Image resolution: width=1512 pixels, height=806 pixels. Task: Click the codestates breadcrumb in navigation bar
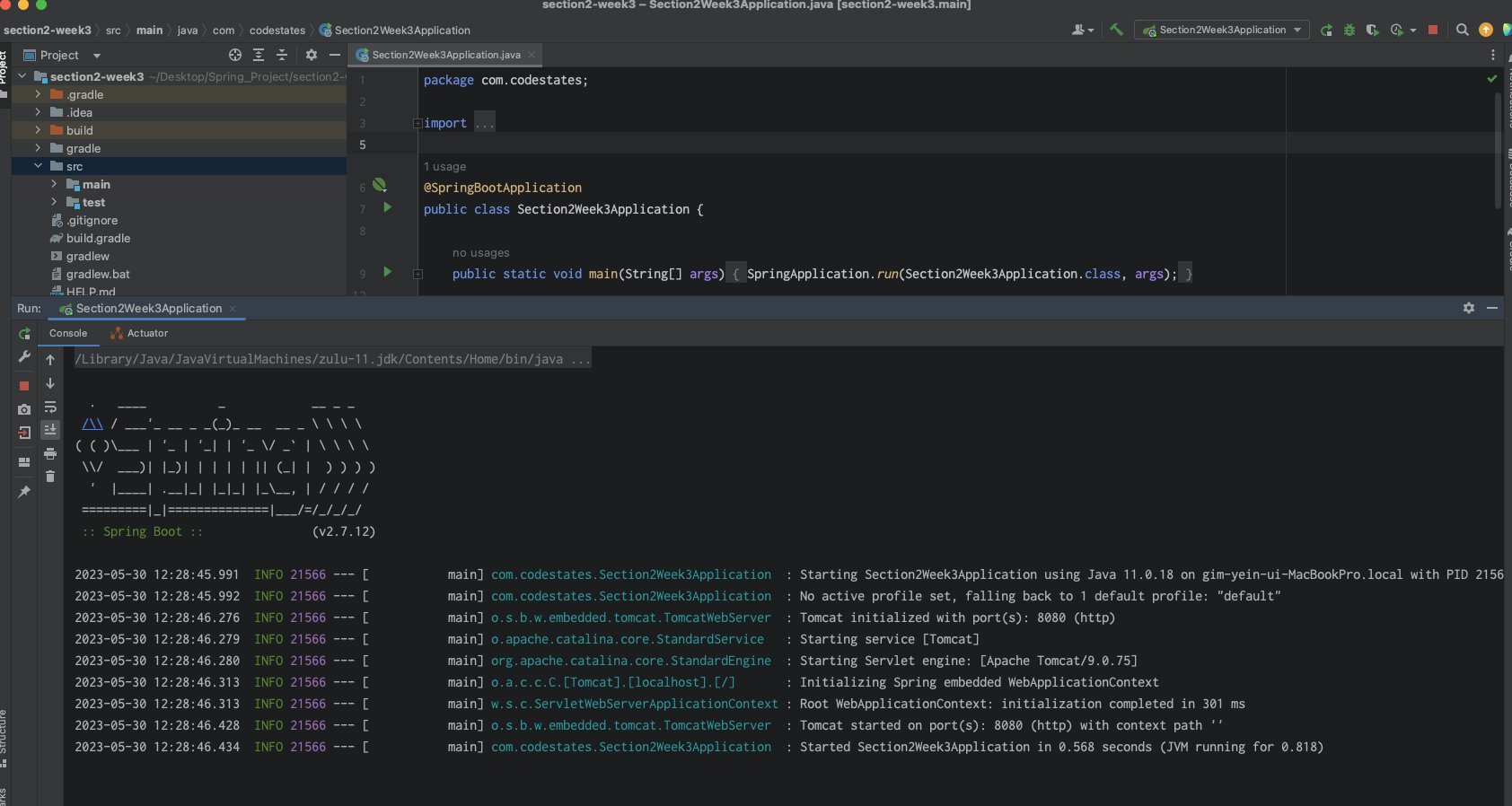[x=277, y=31]
